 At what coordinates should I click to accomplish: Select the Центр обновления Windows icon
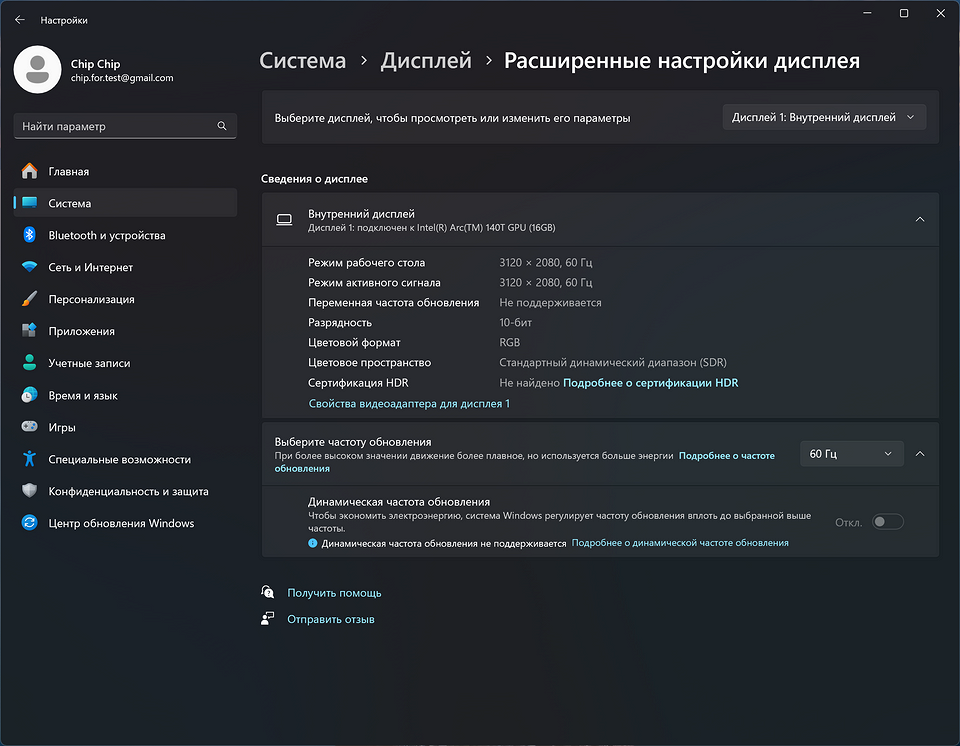[x=30, y=523]
